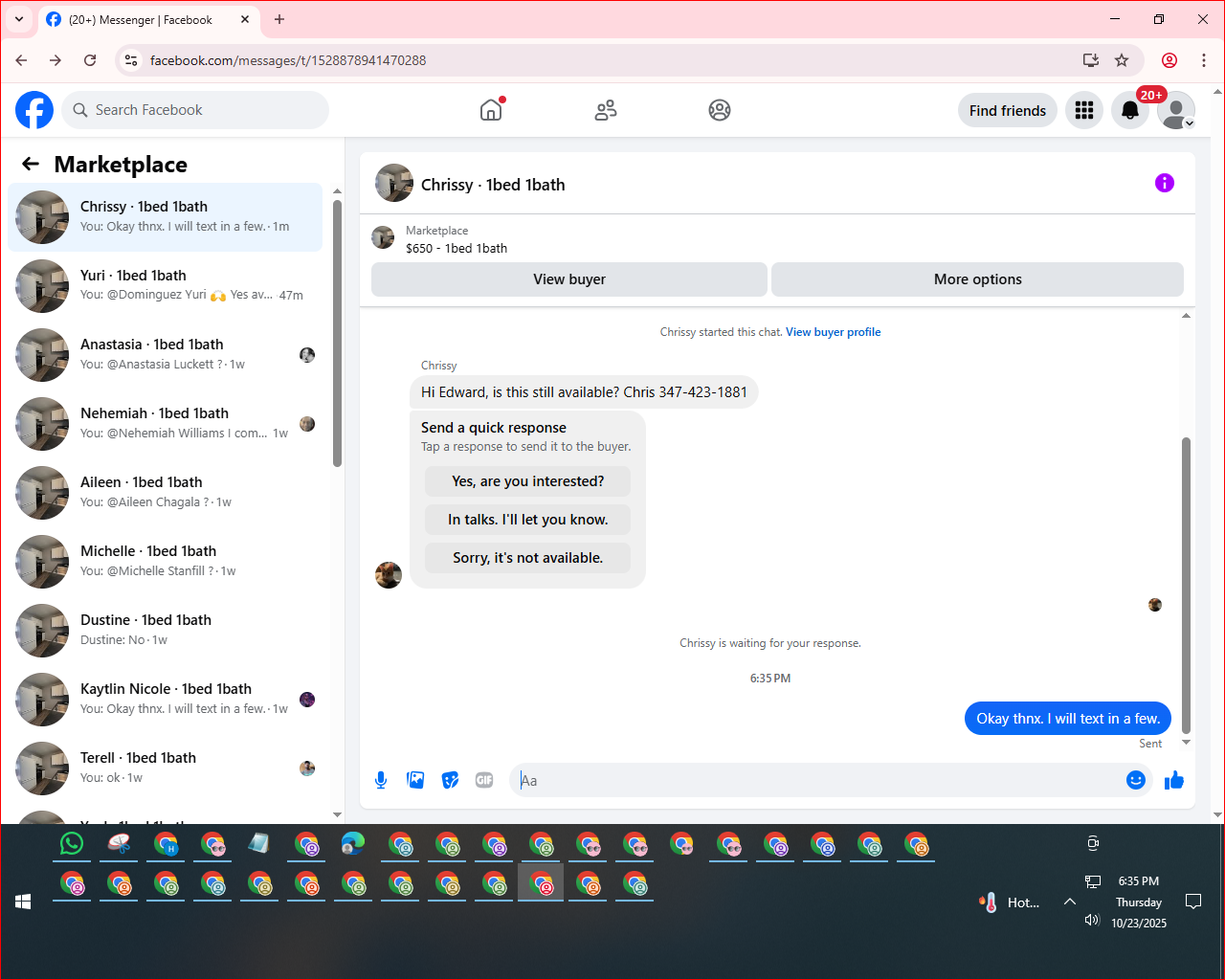Image resolution: width=1225 pixels, height=980 pixels.
Task: Click Chrissy's avatar beside the quick responses
Action: (389, 575)
